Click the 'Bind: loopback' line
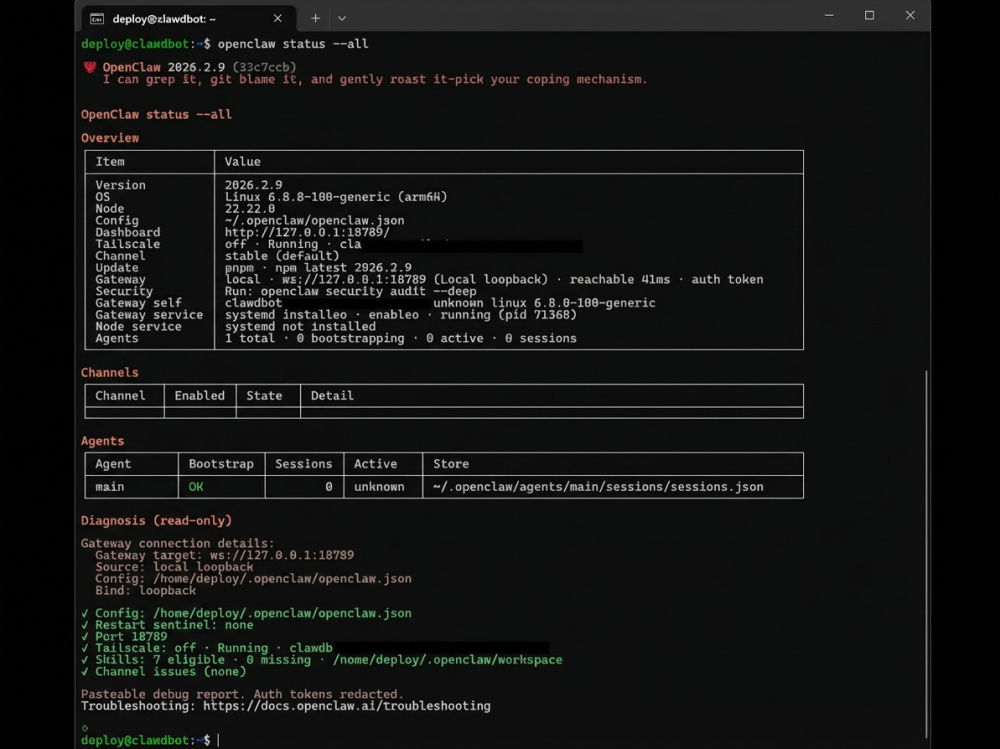 (145, 590)
